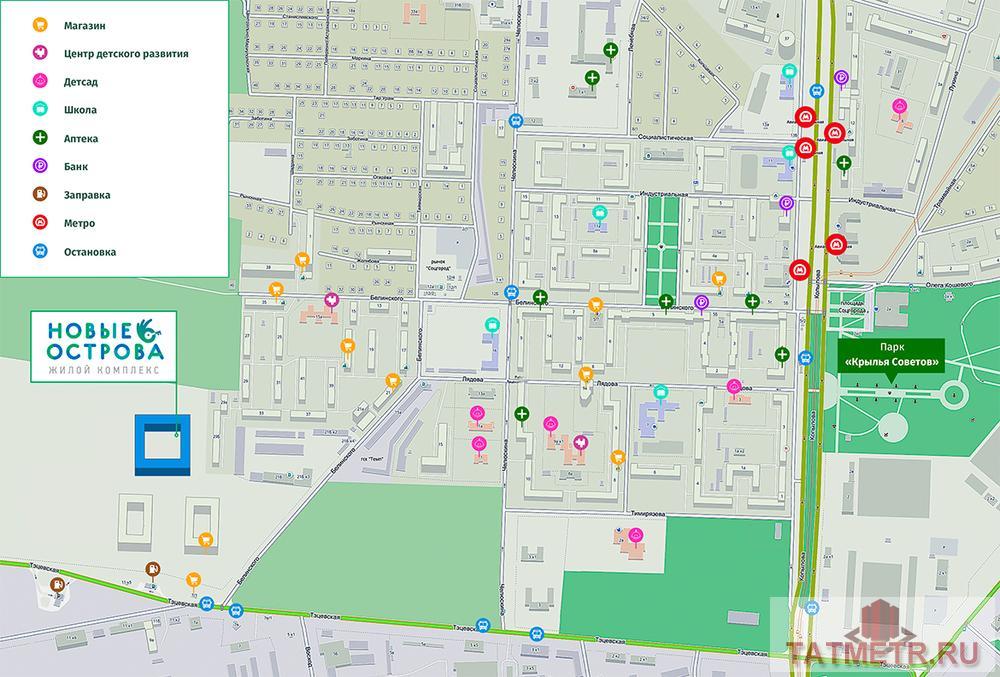Select the blue Остановка bus legend icon

(40, 251)
